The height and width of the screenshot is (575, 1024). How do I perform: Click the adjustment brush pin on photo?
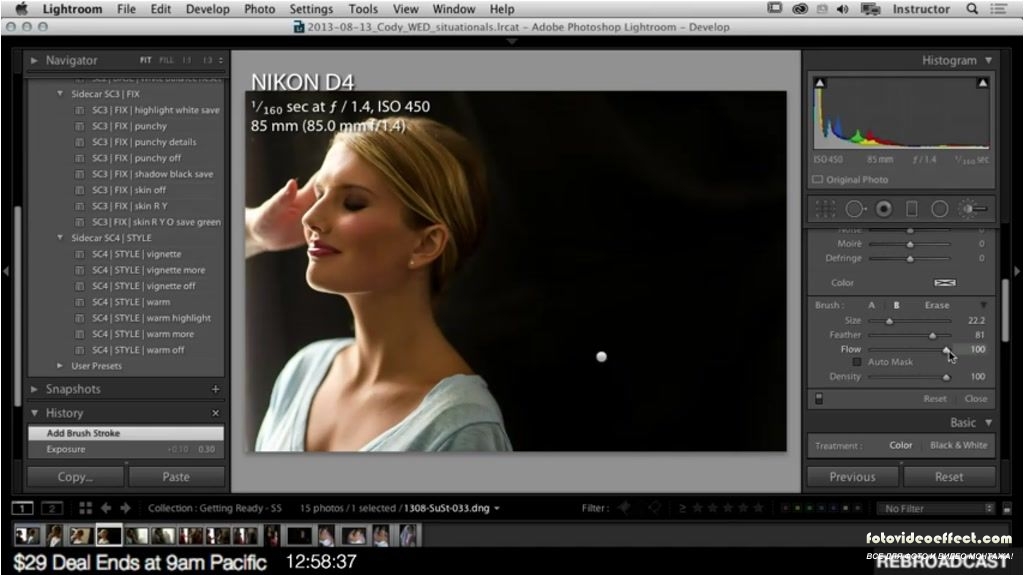[601, 357]
